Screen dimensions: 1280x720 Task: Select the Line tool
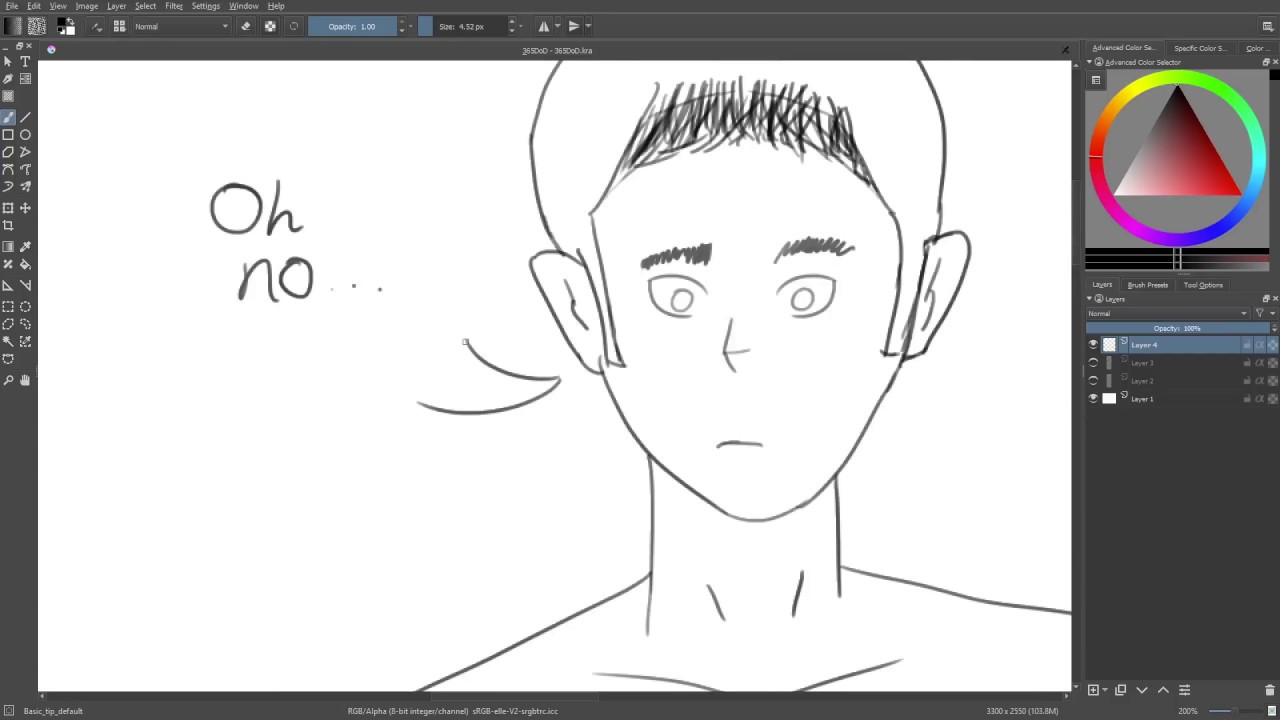pos(25,117)
